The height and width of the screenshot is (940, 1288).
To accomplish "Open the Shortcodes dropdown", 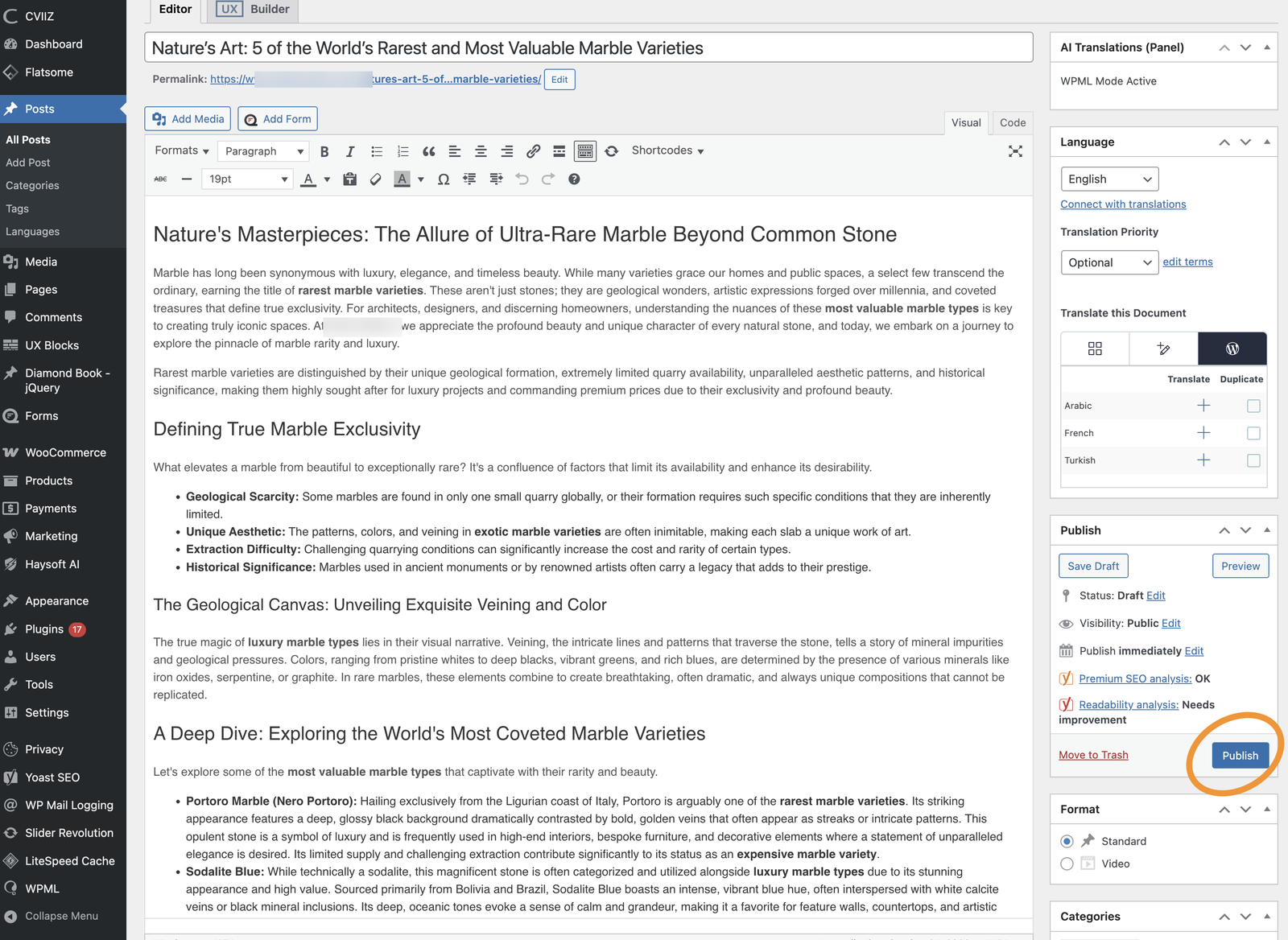I will 667,151.
